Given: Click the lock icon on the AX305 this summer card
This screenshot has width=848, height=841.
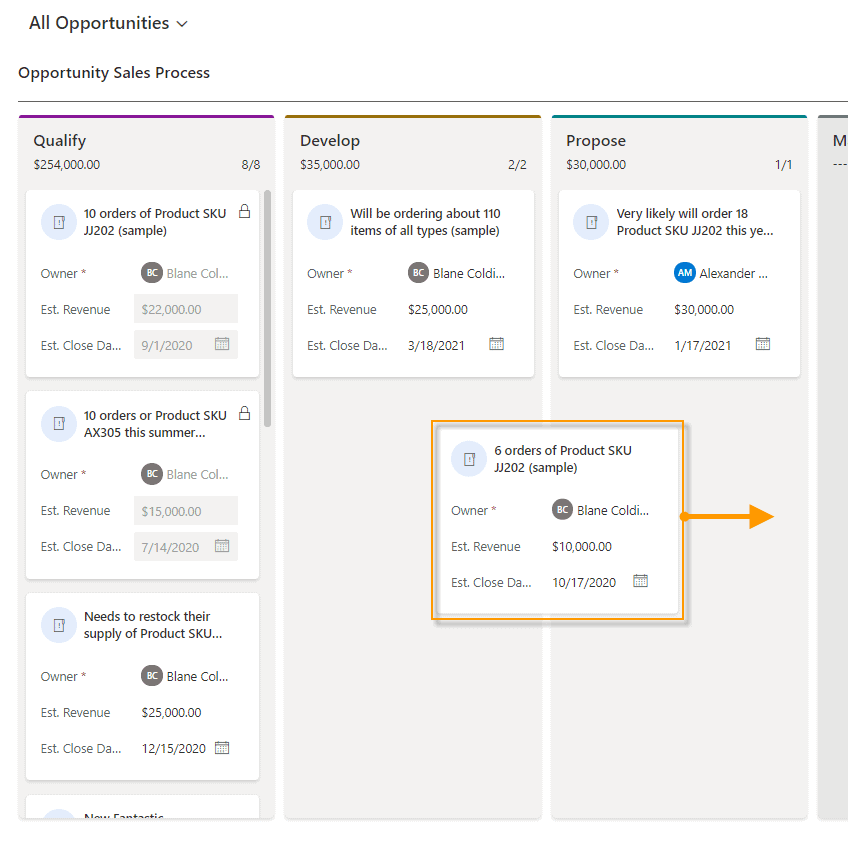Looking at the screenshot, I should tap(244, 413).
